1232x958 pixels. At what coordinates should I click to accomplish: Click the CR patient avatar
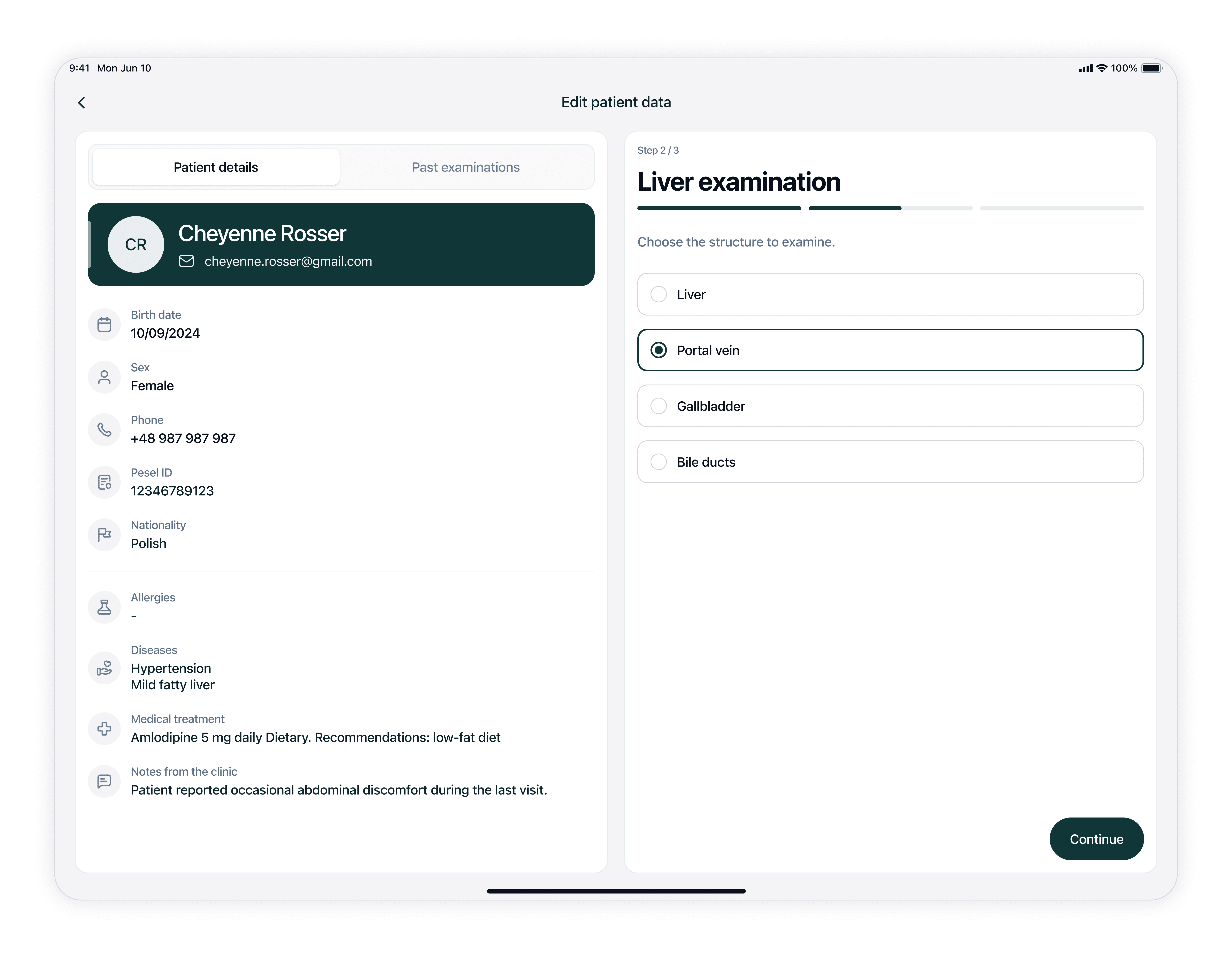click(x=135, y=244)
